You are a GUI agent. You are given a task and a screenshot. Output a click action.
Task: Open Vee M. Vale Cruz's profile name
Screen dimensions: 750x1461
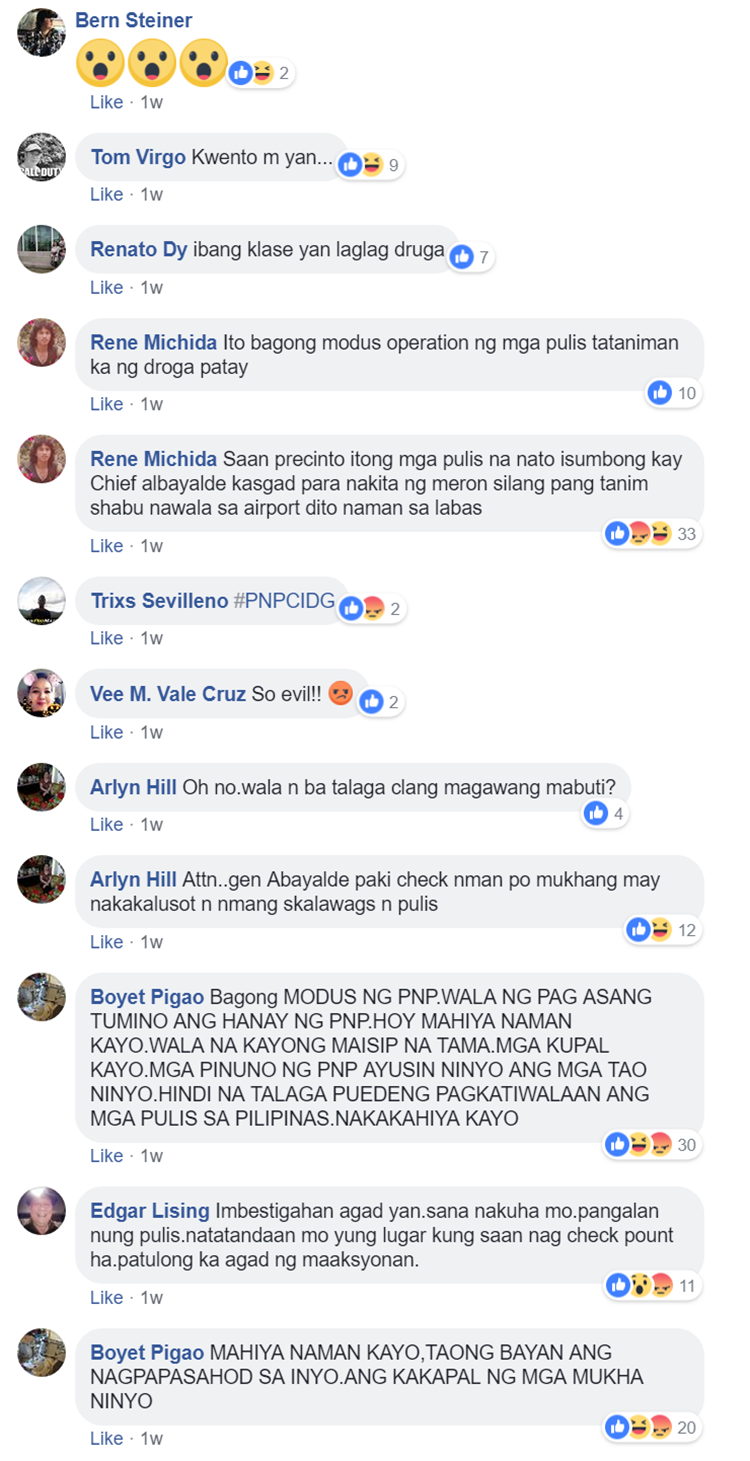coord(168,694)
